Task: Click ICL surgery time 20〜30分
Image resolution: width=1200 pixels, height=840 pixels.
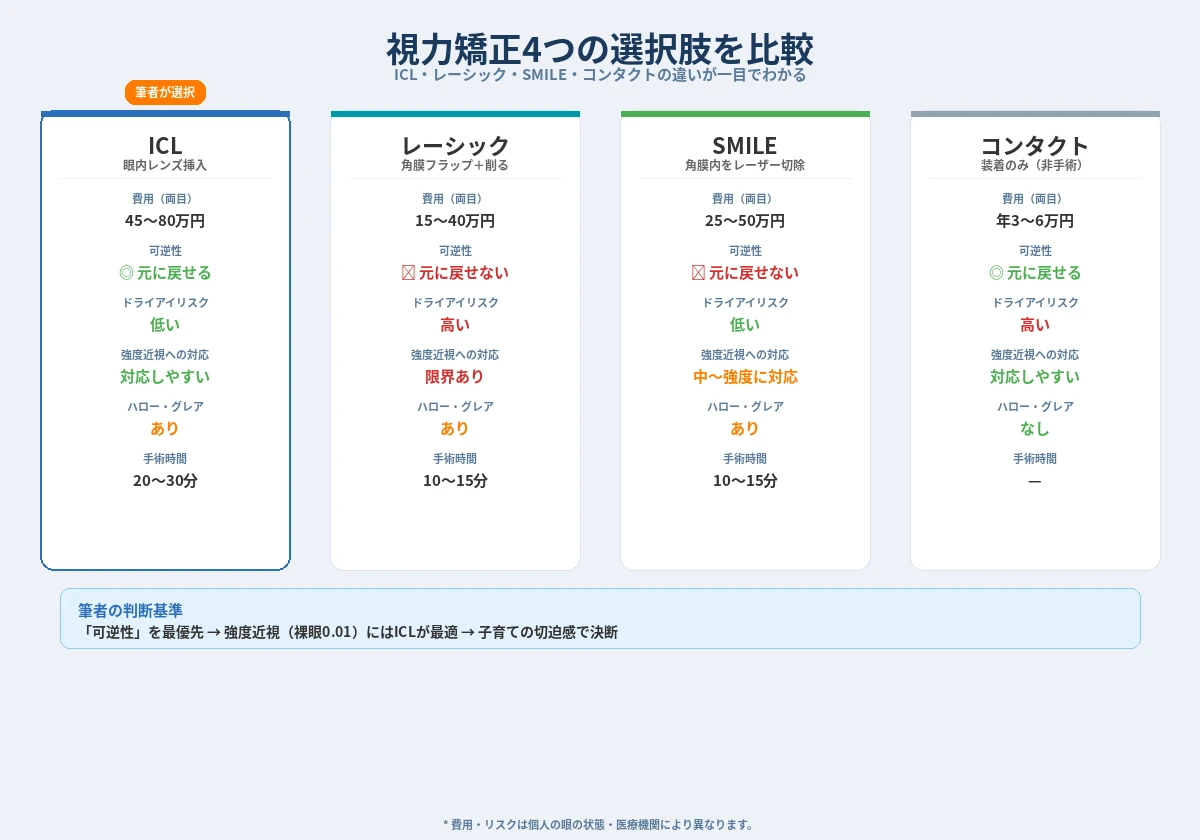Action: [165, 481]
